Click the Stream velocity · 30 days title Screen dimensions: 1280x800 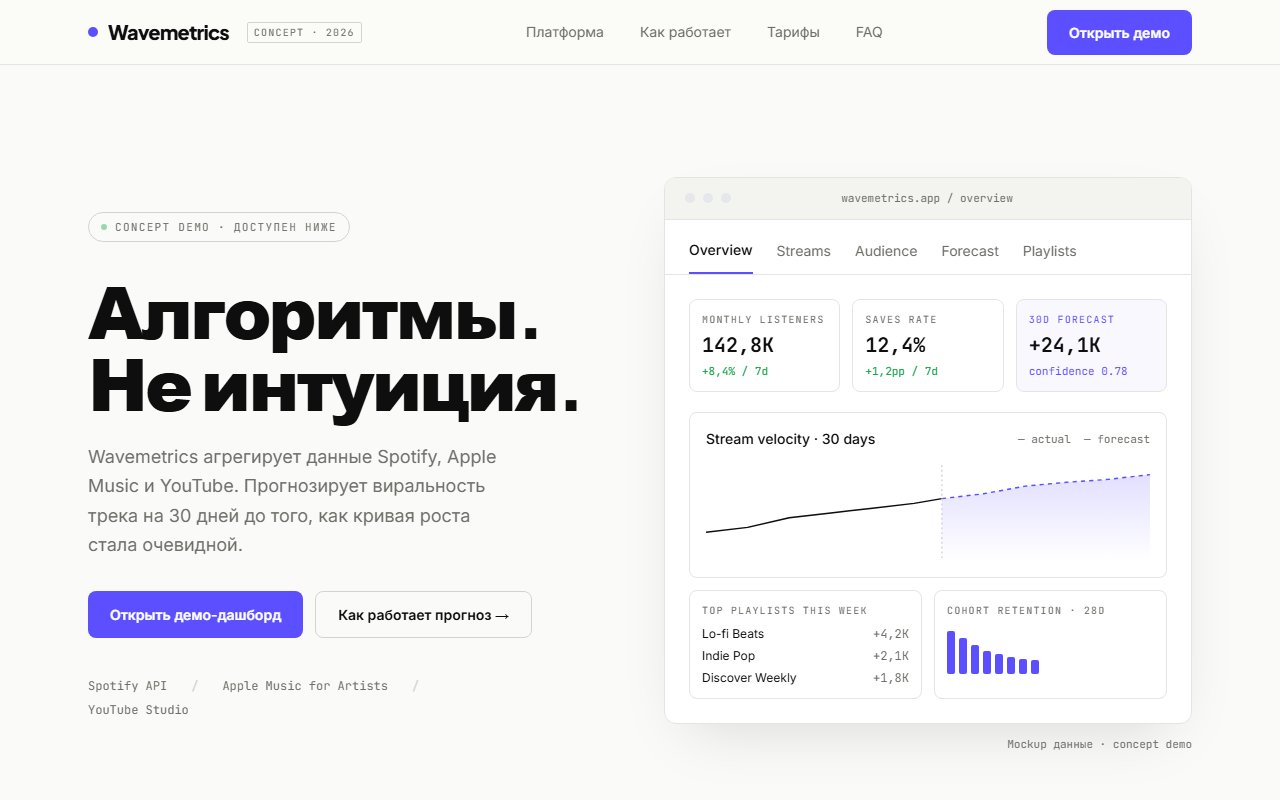pos(790,439)
